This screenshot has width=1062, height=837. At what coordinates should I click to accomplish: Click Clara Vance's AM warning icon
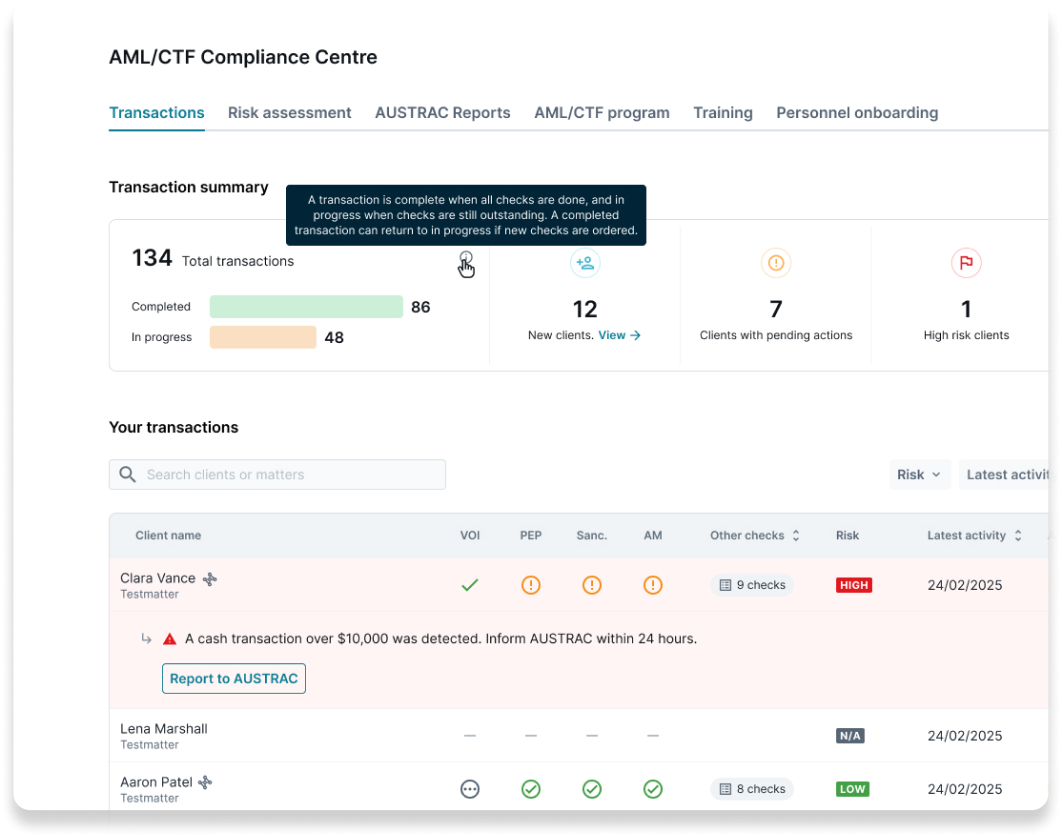pyautogui.click(x=653, y=585)
